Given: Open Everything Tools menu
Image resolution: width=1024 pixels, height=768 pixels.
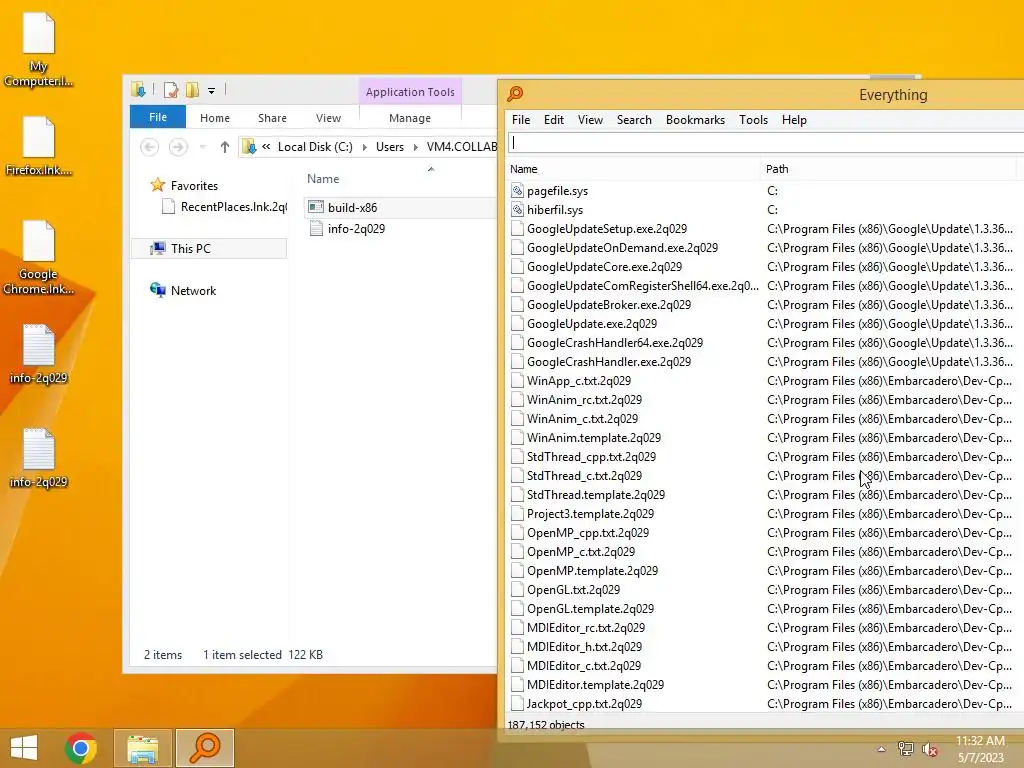Looking at the screenshot, I should pos(753,120).
